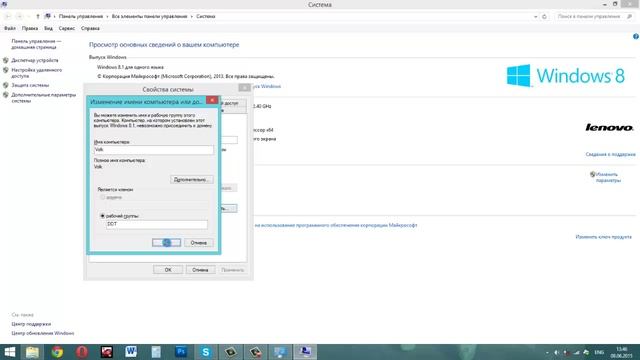Image resolution: width=640 pixels, height=360 pixels.
Task: Open Центр обновления Windows link
Action: coord(43,333)
